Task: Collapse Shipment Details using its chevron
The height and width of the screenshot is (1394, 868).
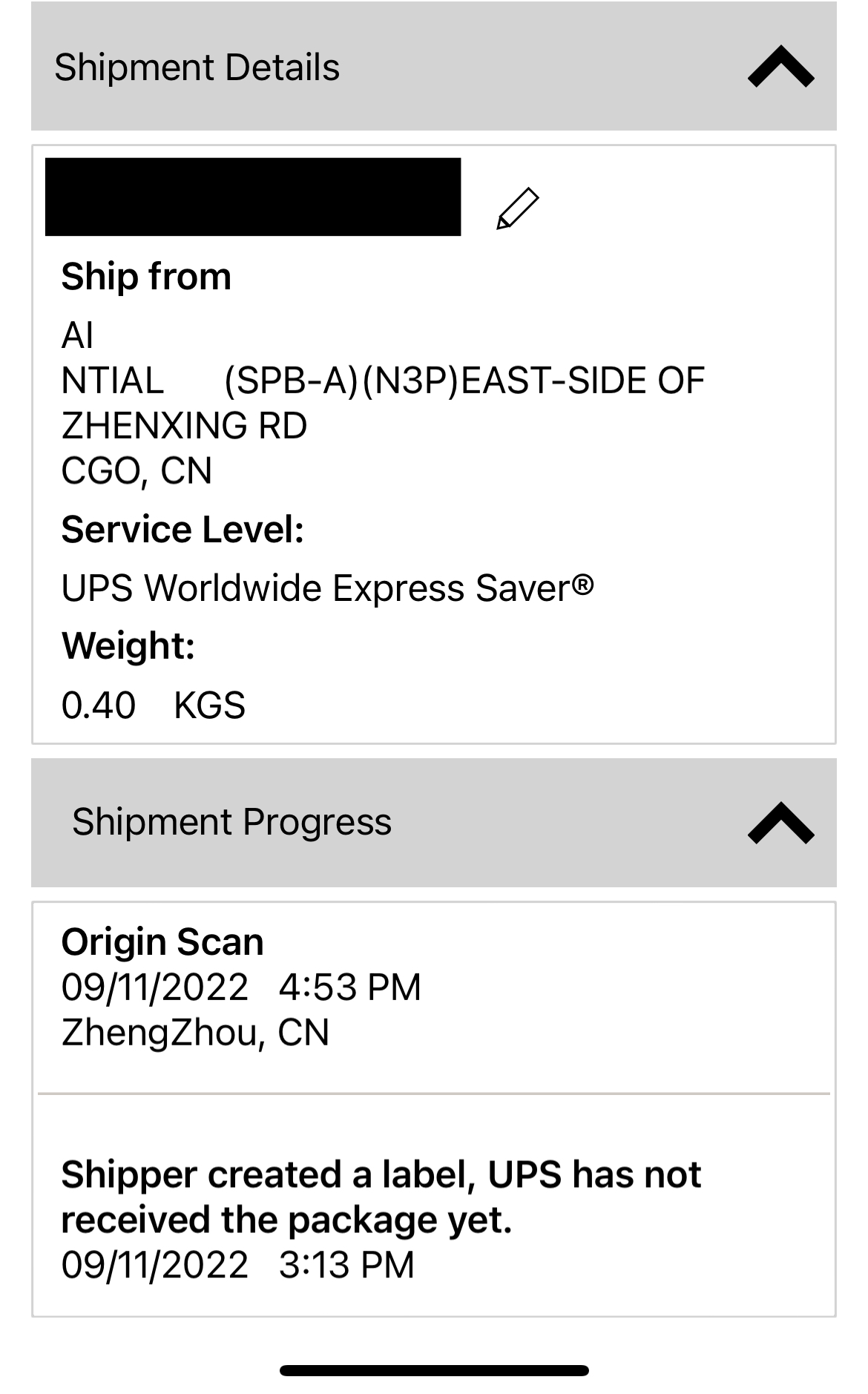Action: click(780, 67)
